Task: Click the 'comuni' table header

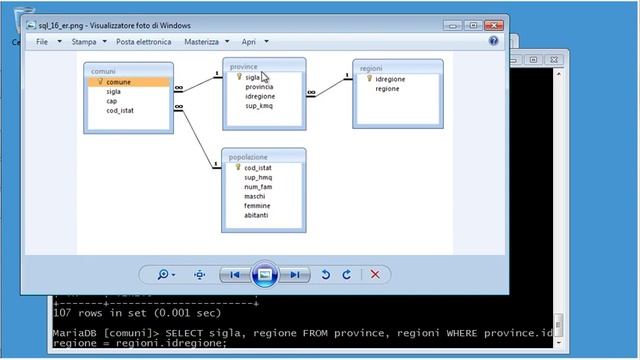Action: pos(103,71)
